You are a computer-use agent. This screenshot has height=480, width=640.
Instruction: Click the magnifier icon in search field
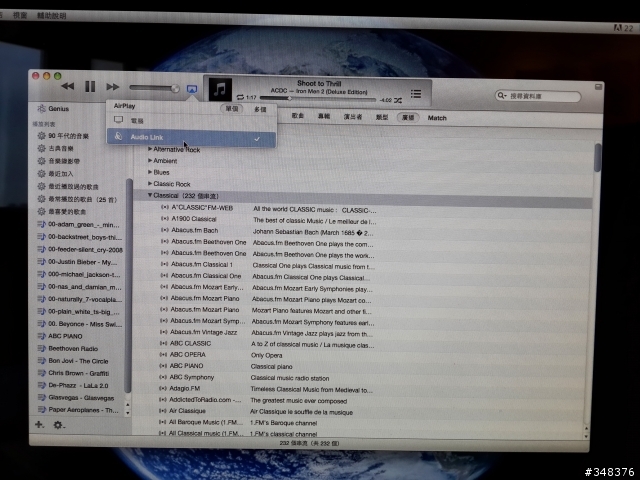point(501,96)
